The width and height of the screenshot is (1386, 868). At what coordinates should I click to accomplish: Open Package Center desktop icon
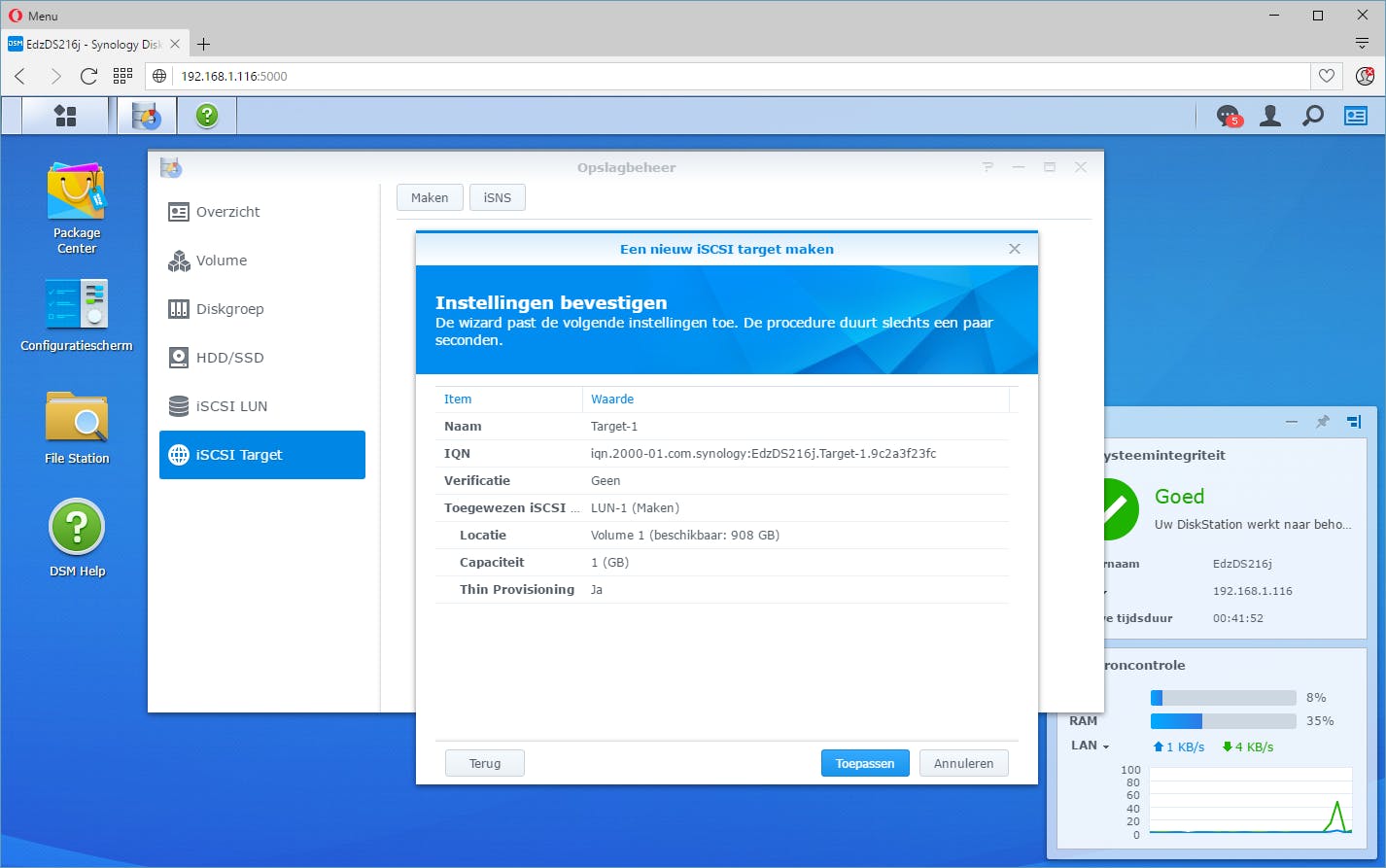[77, 208]
